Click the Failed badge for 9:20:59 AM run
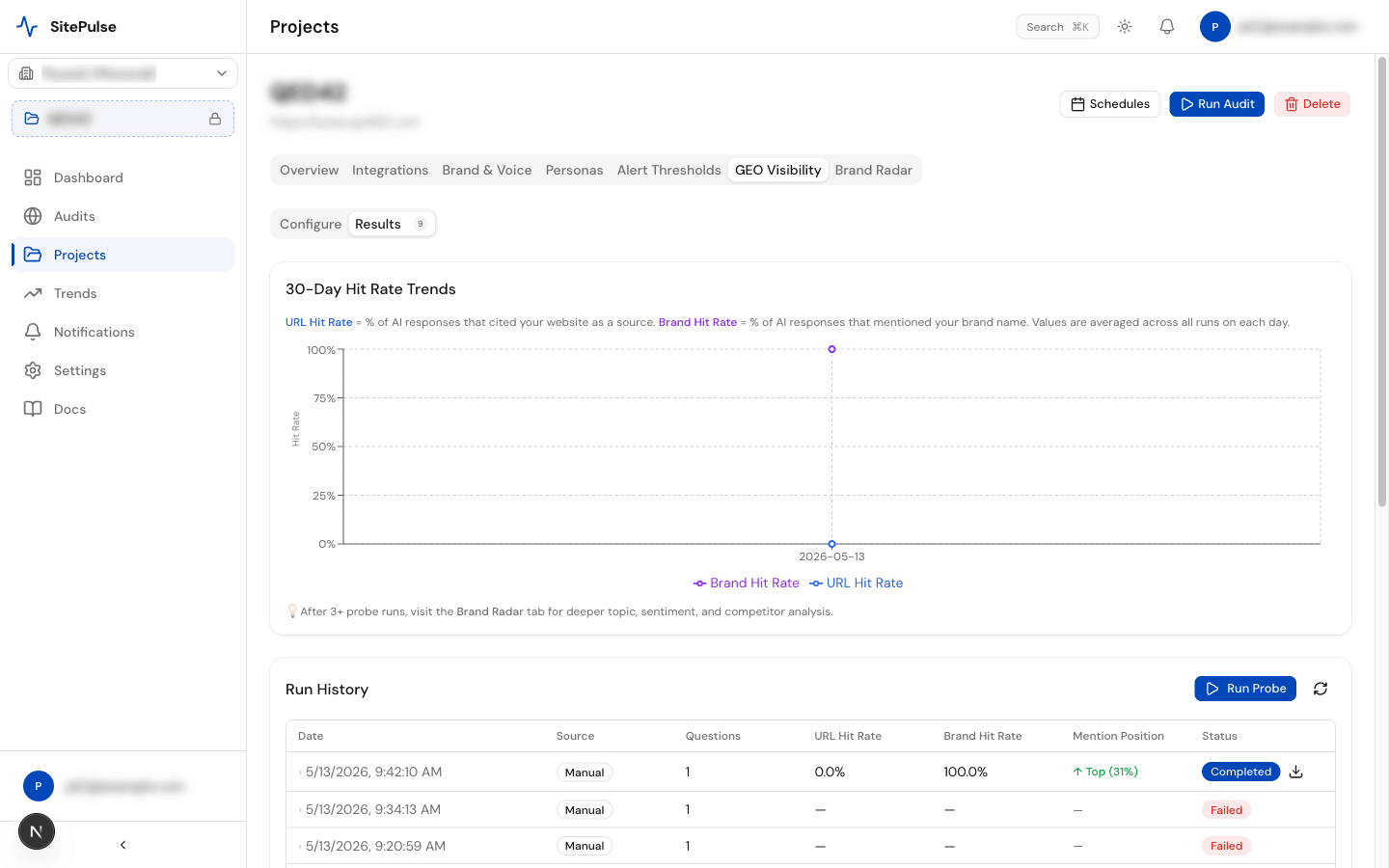The image size is (1389, 868). click(1226, 846)
